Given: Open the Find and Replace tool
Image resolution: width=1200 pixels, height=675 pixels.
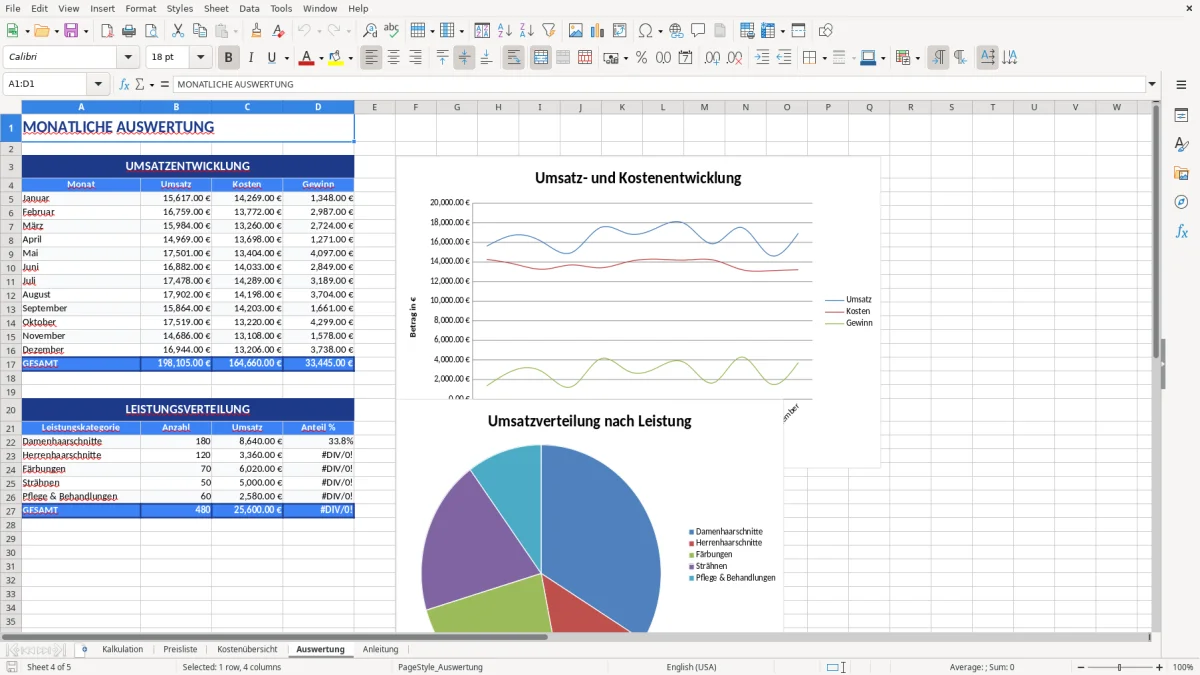Looking at the screenshot, I should click(x=370, y=30).
